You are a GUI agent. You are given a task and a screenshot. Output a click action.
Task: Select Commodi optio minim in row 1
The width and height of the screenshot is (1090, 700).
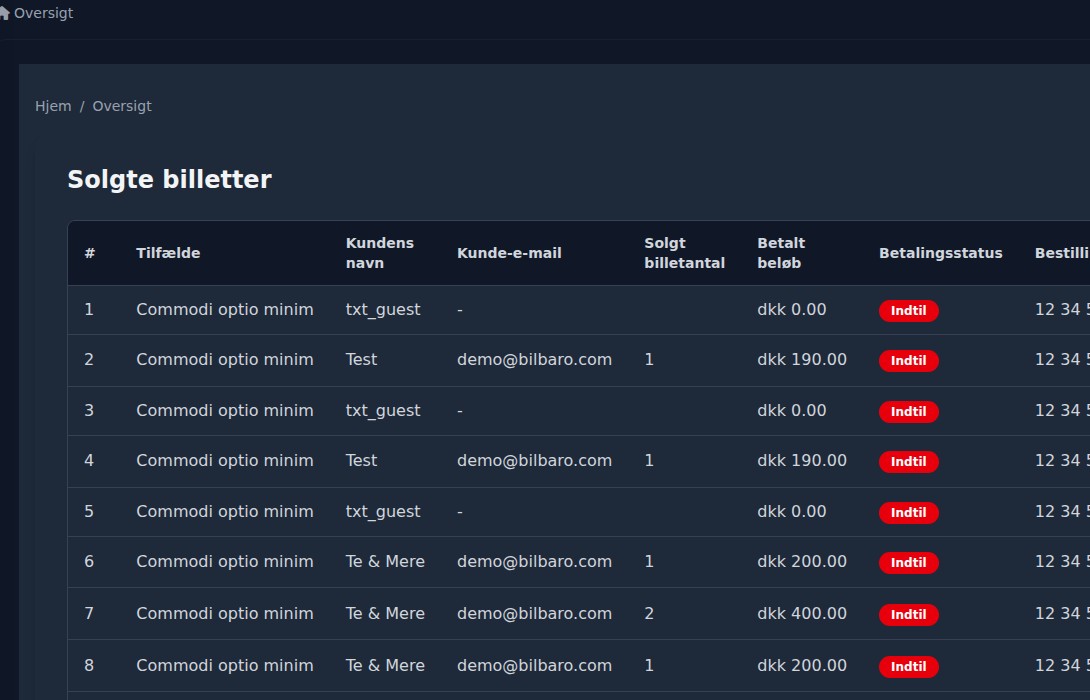click(225, 309)
